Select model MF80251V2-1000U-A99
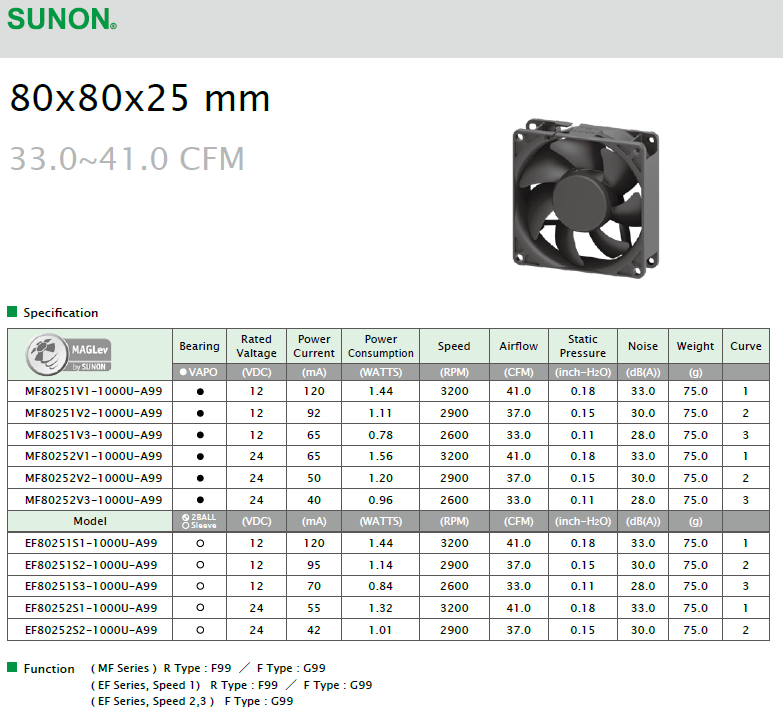Screen dimensions: 783x711 click(x=91, y=413)
